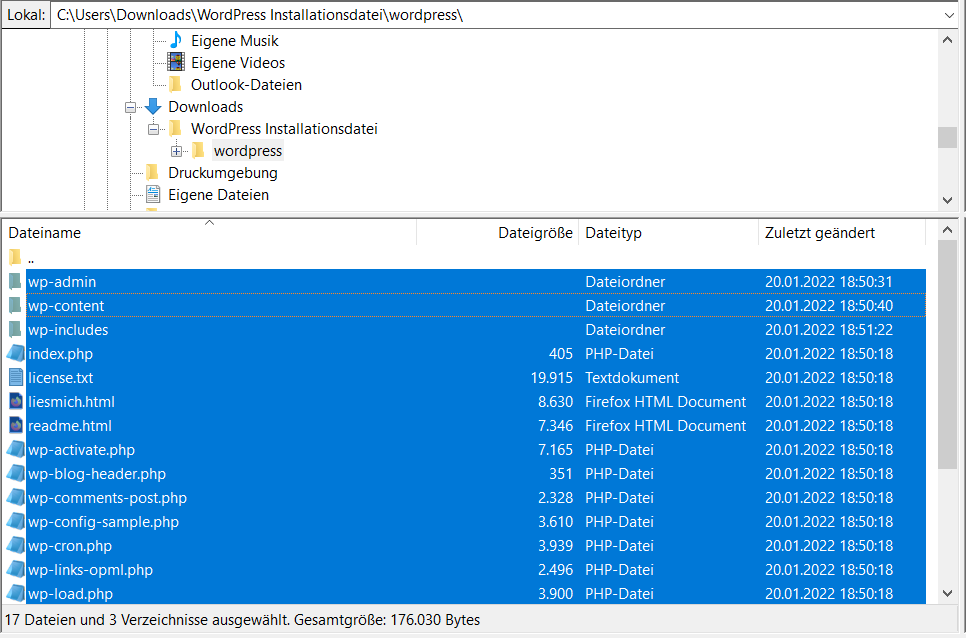This screenshot has height=638, width=966.
Task: Click the wp-config-sample.php file icon
Action: click(15, 522)
